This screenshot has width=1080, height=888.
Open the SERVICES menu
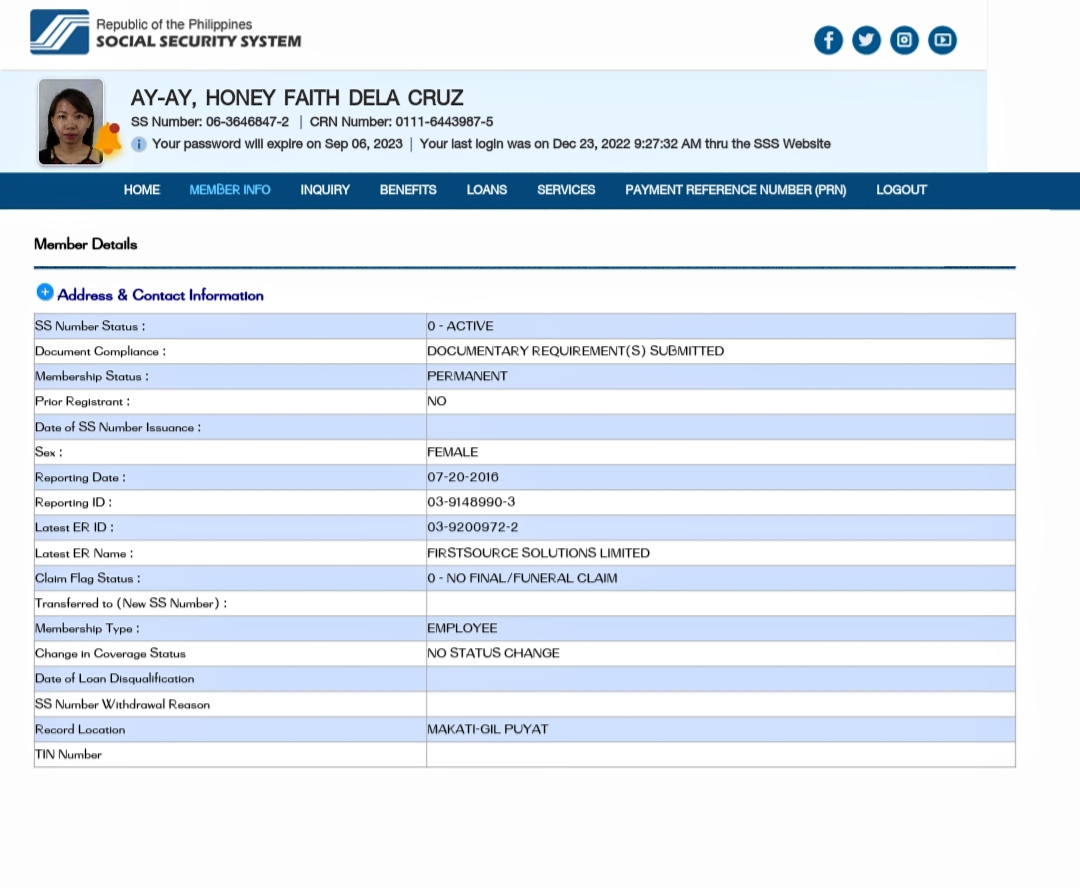[566, 190]
